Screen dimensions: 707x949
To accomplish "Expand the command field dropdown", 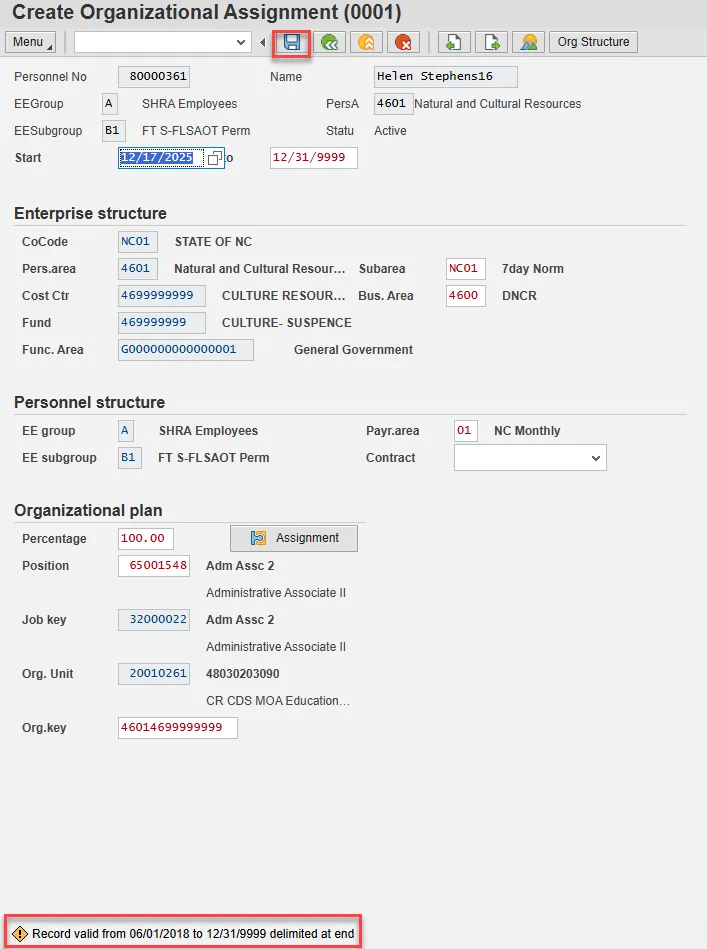I will (240, 42).
